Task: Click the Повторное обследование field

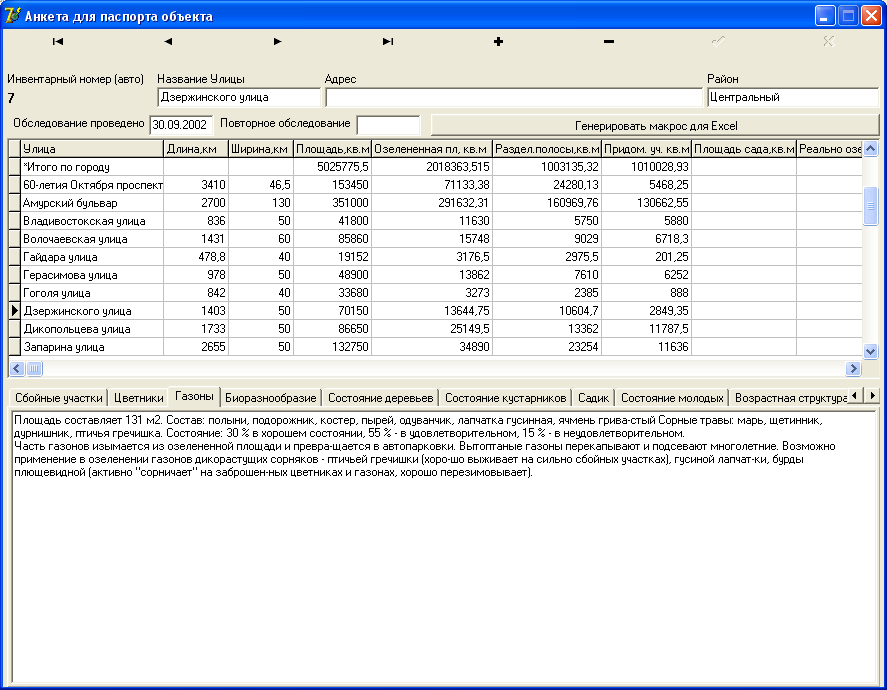Action: [x=389, y=125]
